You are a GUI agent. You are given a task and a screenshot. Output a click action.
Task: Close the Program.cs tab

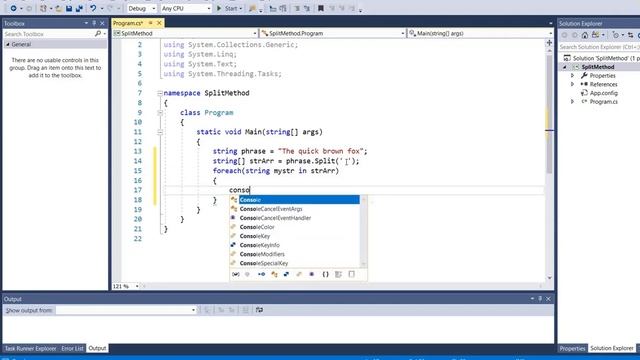click(x=159, y=23)
